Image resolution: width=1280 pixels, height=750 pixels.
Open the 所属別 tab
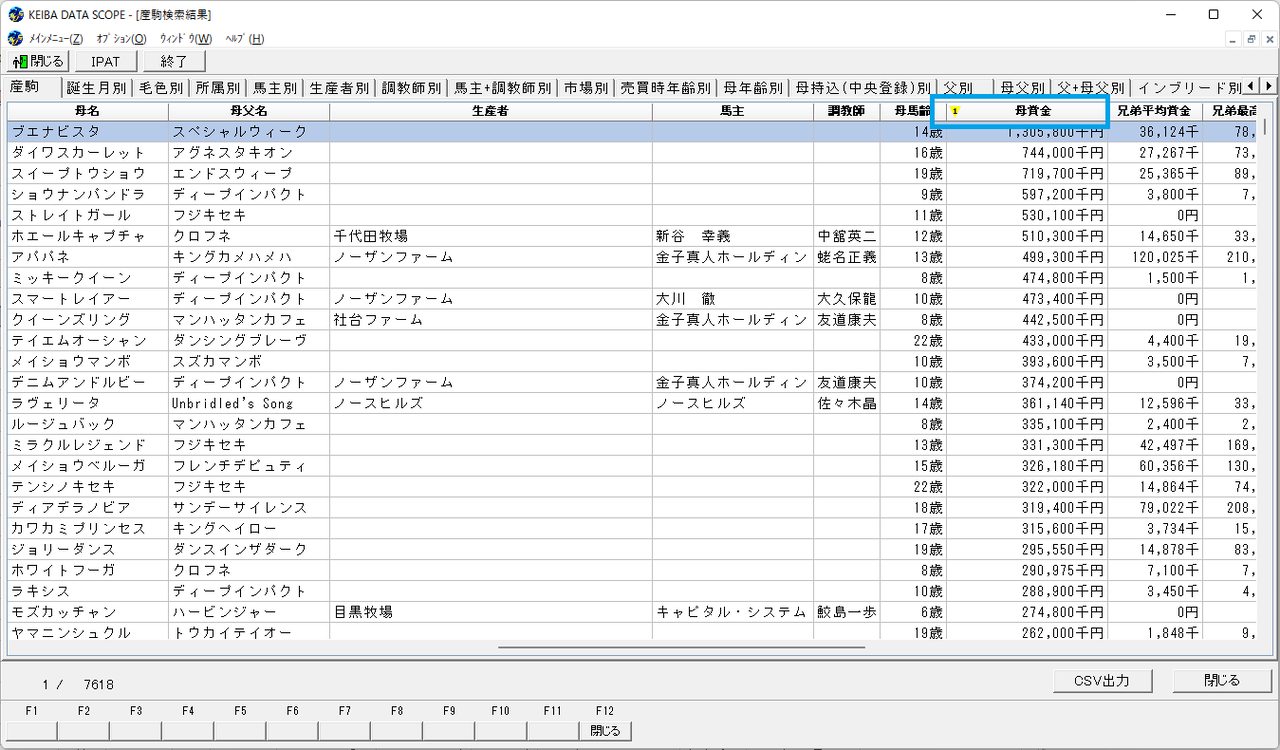(217, 88)
